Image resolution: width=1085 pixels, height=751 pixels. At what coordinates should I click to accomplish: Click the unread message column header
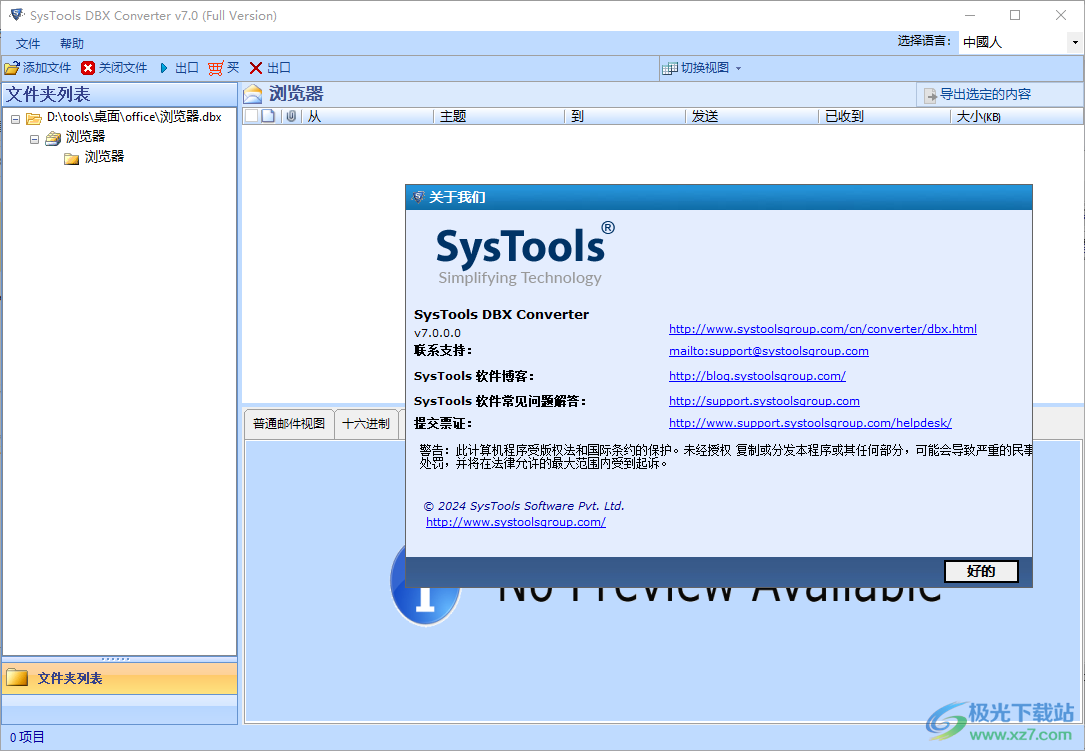(x=268, y=115)
